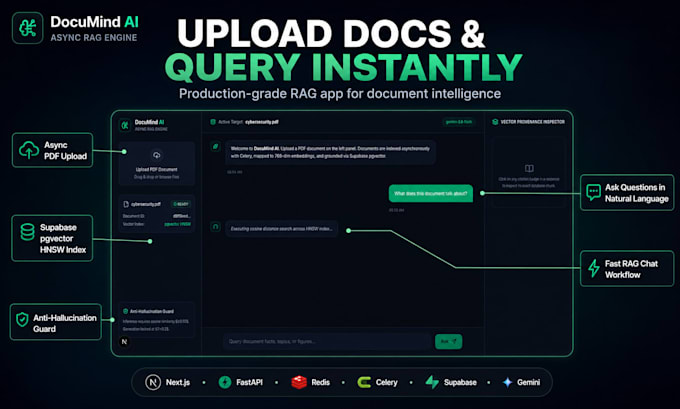Click the round N avatar in sidebar bottom
This screenshot has height=409, width=680.
(x=124, y=342)
